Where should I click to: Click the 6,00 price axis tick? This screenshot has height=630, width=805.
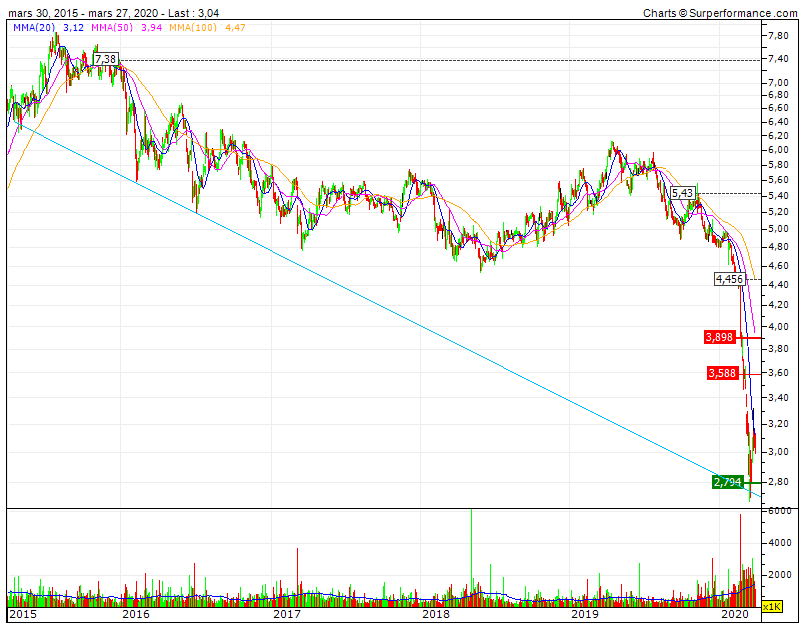pyautogui.click(x=778, y=149)
